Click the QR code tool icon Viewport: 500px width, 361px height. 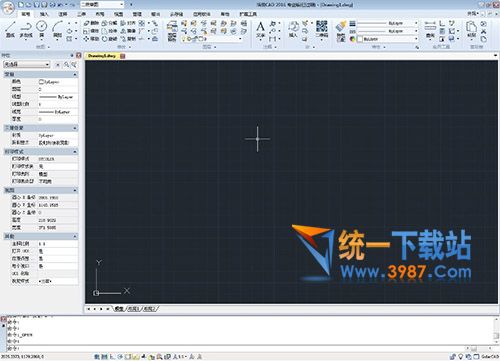click(322, 29)
